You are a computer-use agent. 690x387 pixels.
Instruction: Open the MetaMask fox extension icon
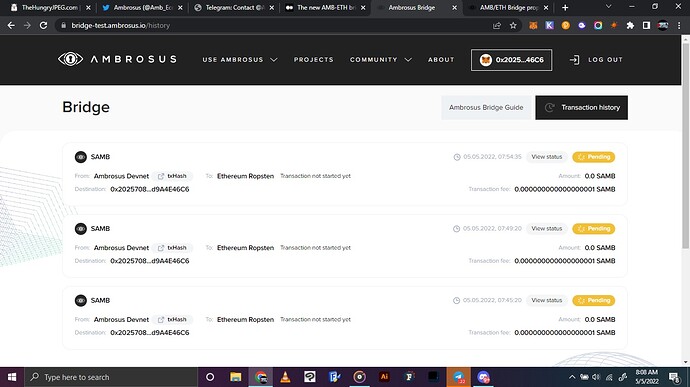pos(533,26)
